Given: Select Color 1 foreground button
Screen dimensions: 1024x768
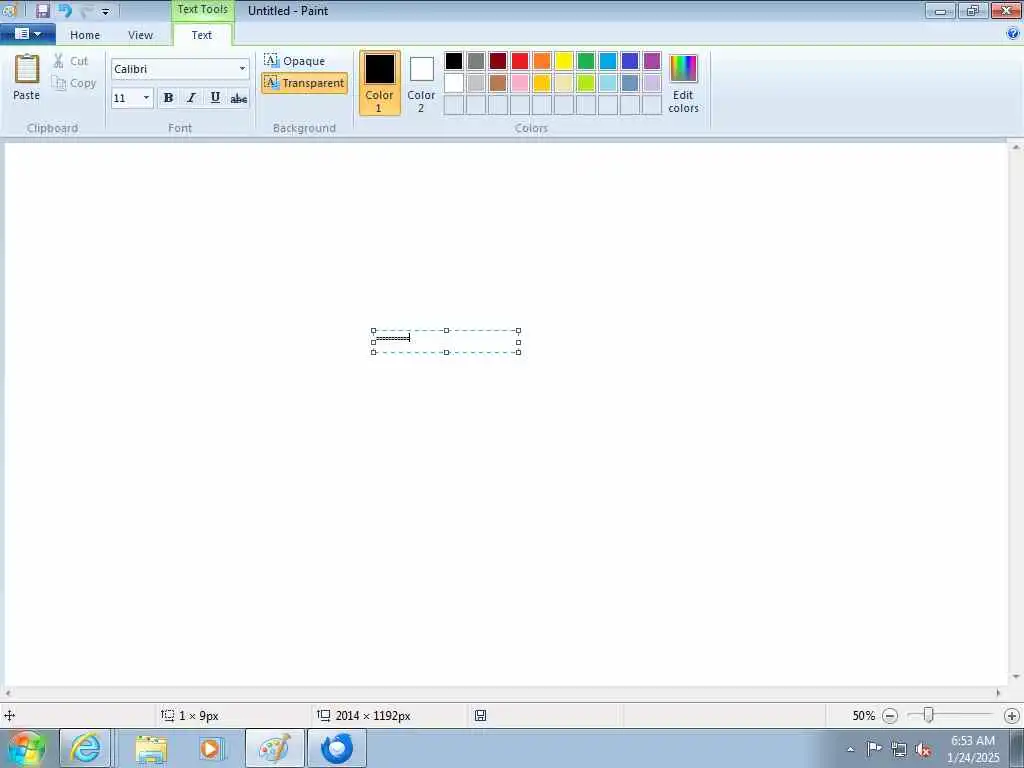Looking at the screenshot, I should [x=379, y=83].
